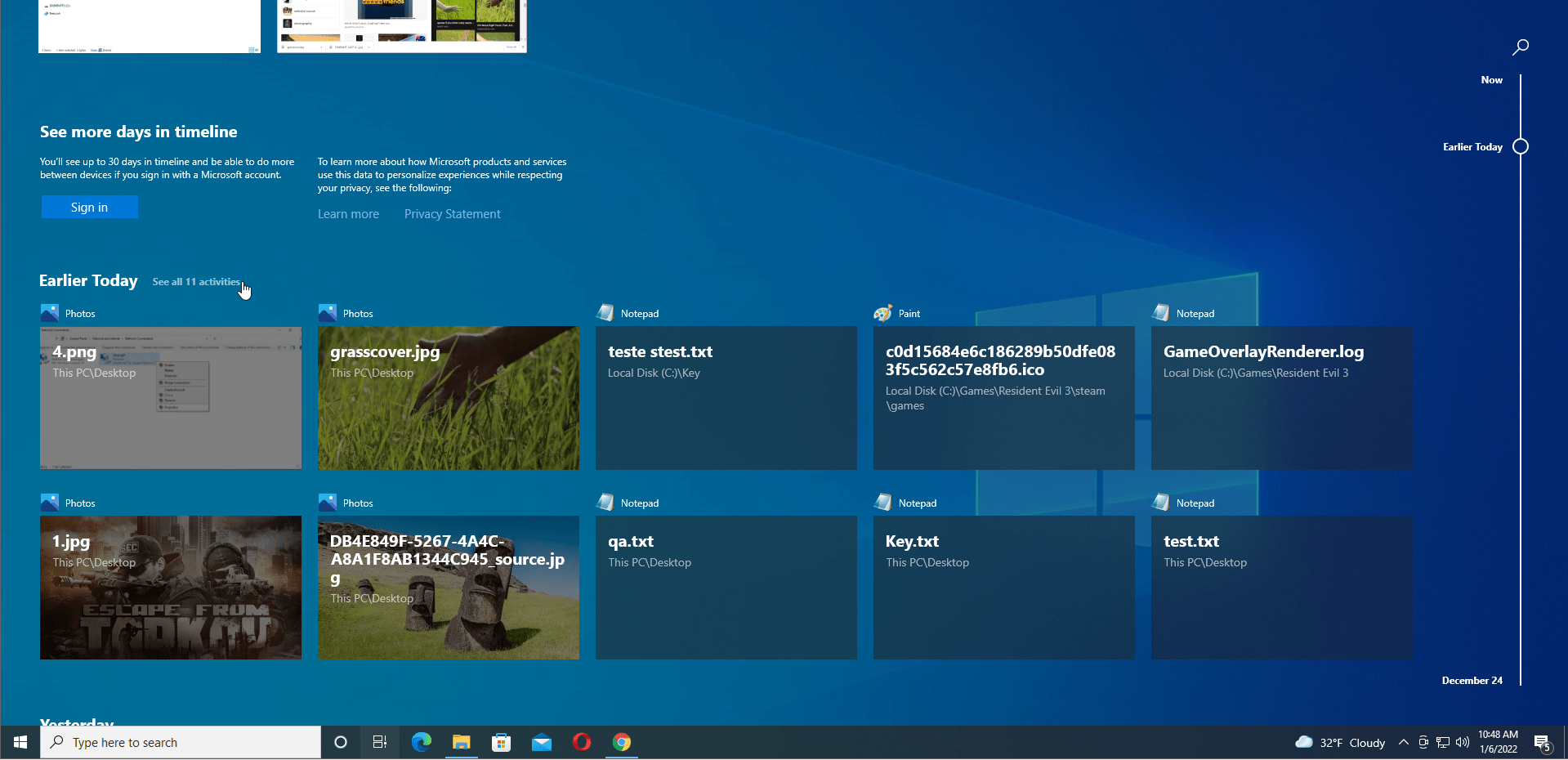This screenshot has width=1568, height=760.
Task: Open Microsoft Edge from the taskbar
Action: point(421,742)
